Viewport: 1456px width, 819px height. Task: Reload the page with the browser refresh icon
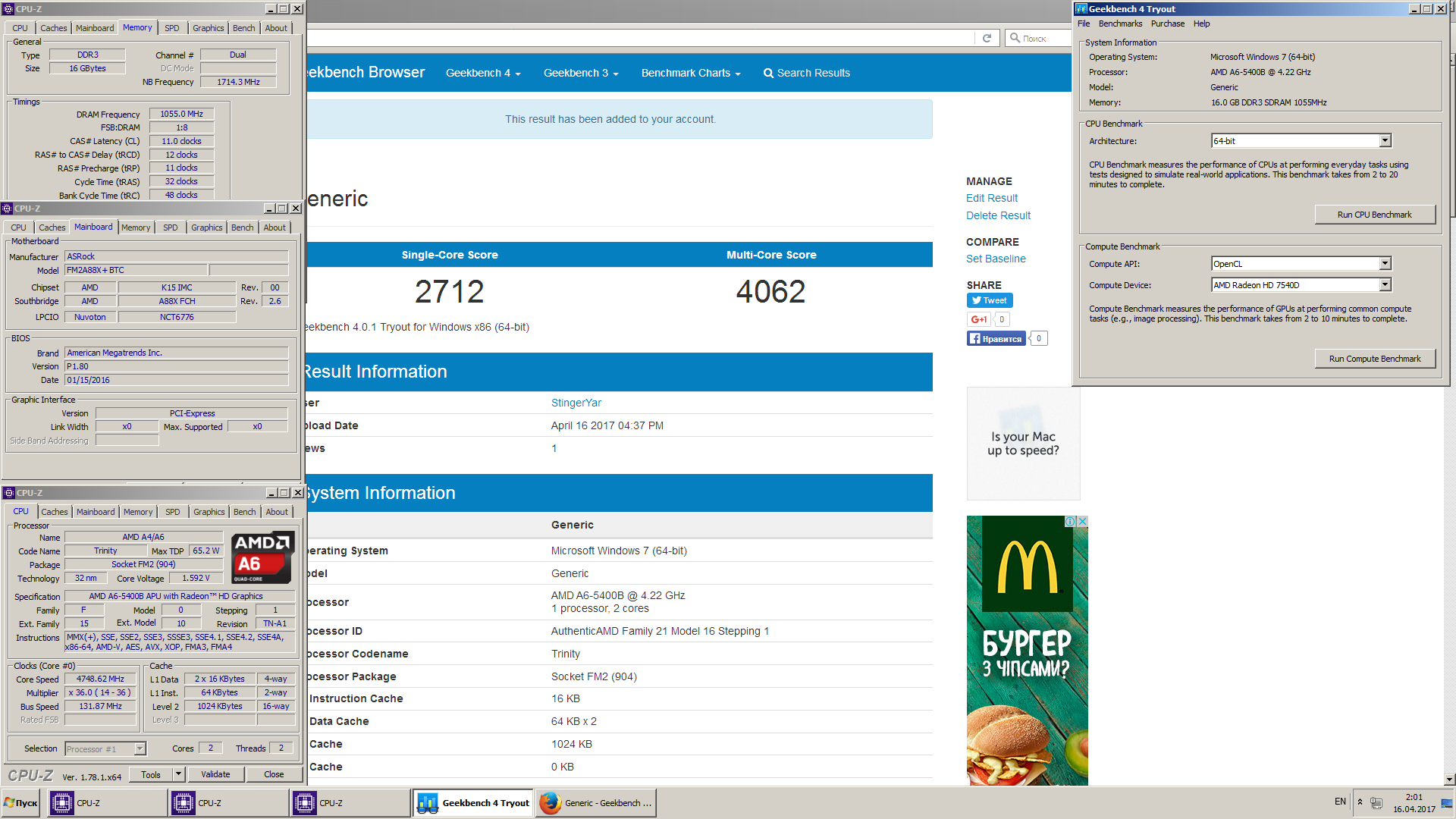click(987, 38)
